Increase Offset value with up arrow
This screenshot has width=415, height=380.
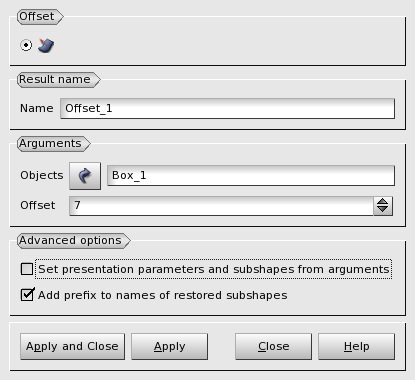(383, 202)
